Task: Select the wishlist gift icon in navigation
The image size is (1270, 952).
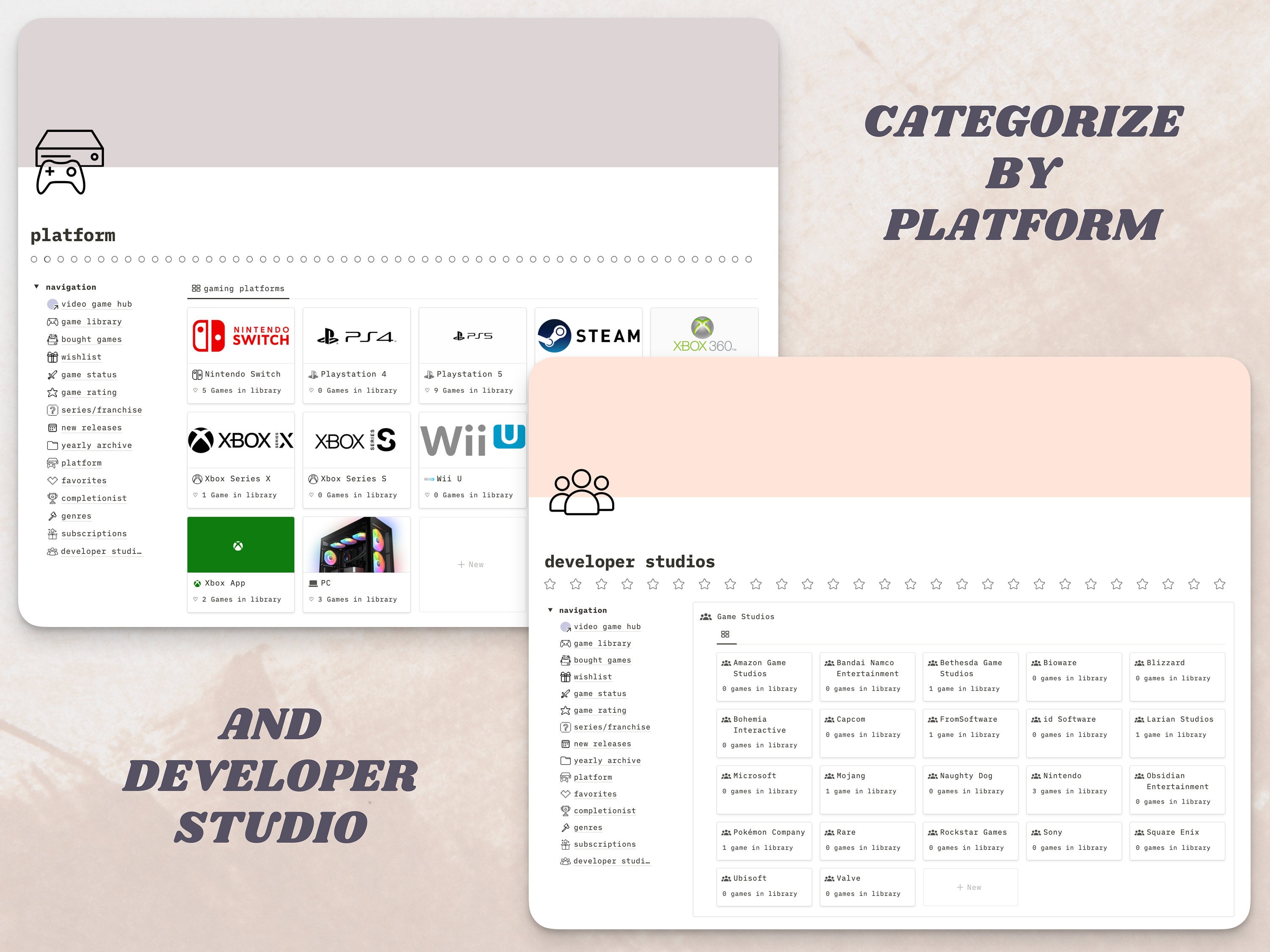Action: coord(53,357)
